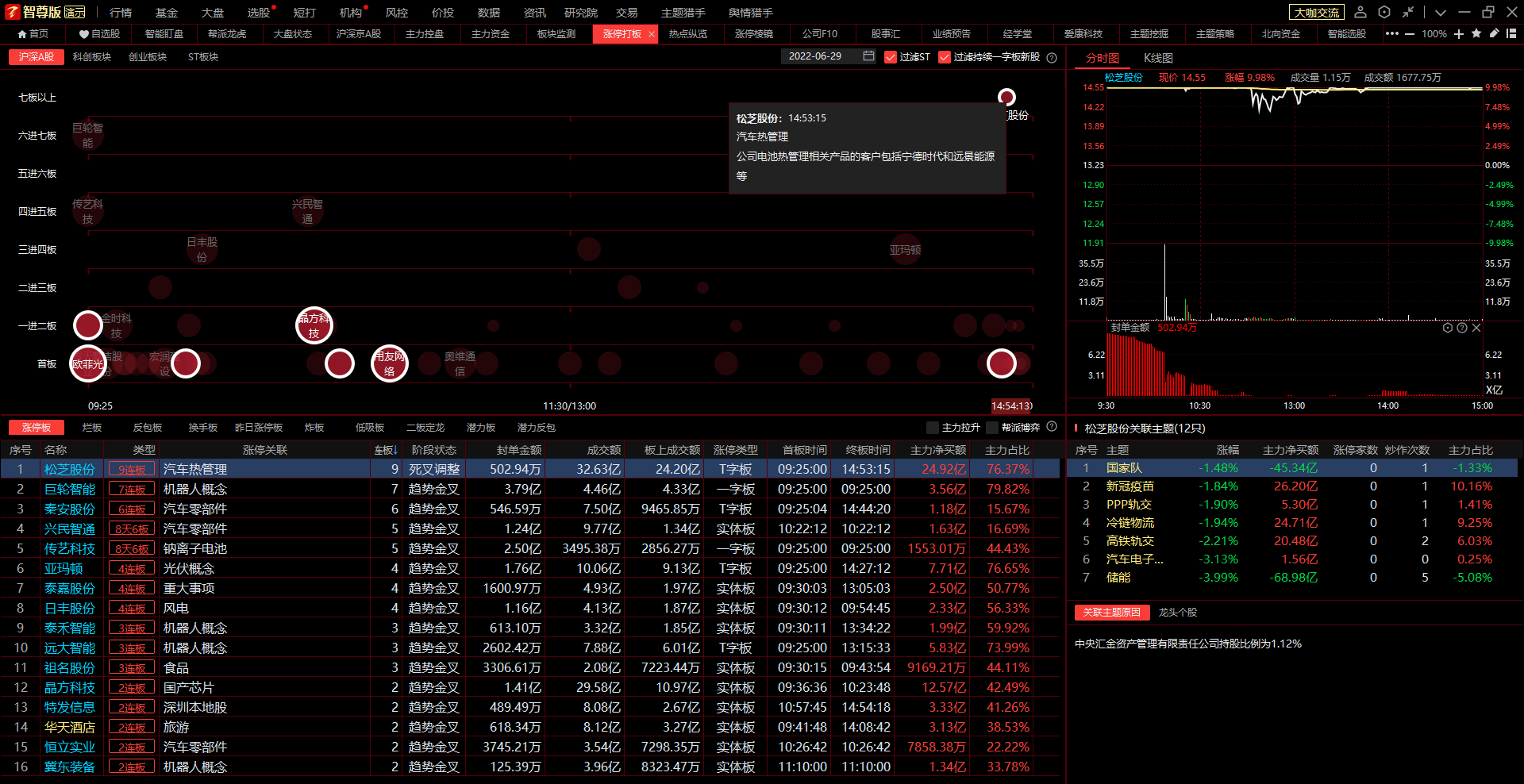Zoom out with the minus icon

(1410, 34)
